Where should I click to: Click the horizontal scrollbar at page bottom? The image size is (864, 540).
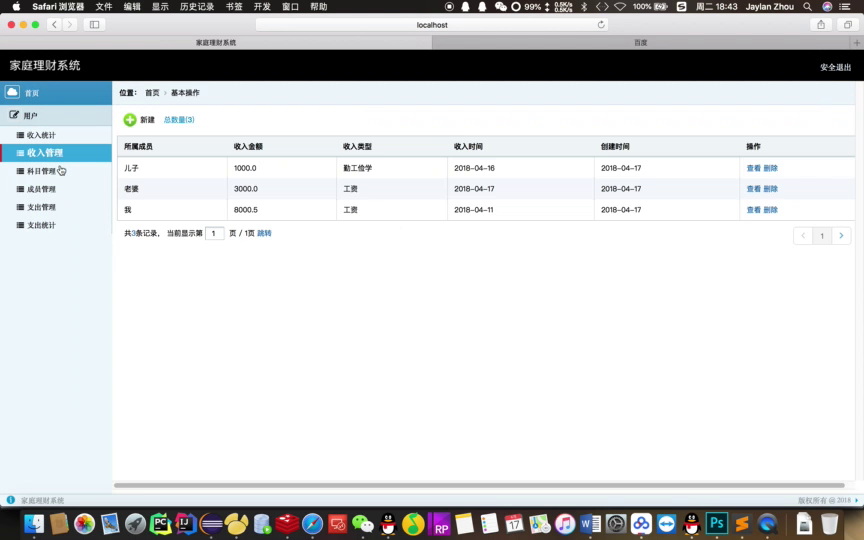[x=479, y=485]
